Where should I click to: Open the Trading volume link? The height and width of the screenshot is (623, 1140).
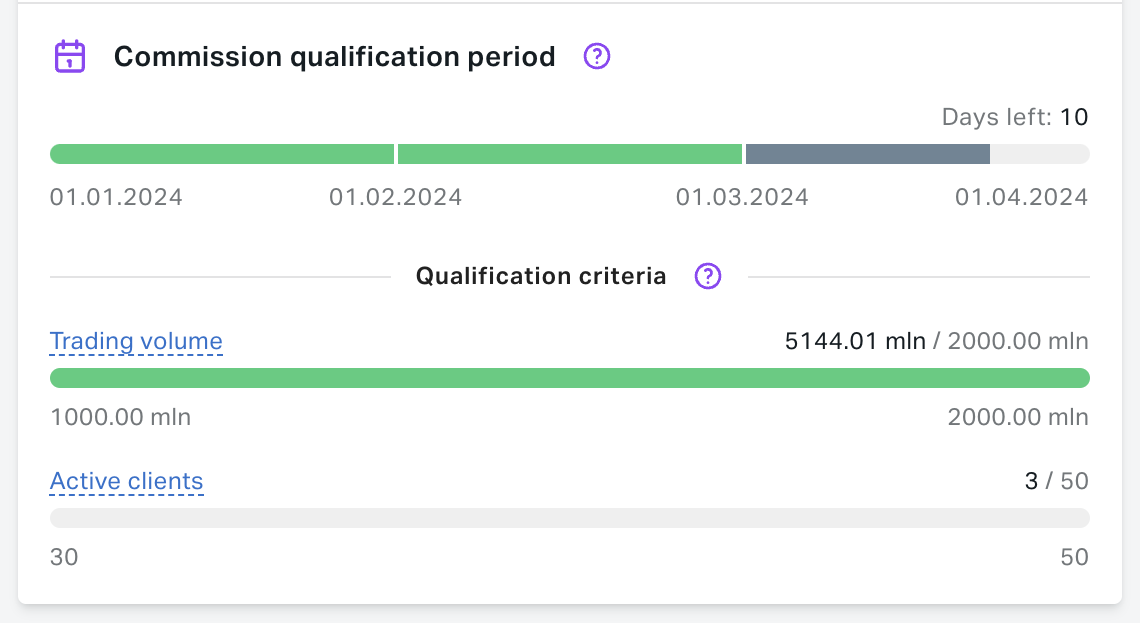[x=136, y=342]
